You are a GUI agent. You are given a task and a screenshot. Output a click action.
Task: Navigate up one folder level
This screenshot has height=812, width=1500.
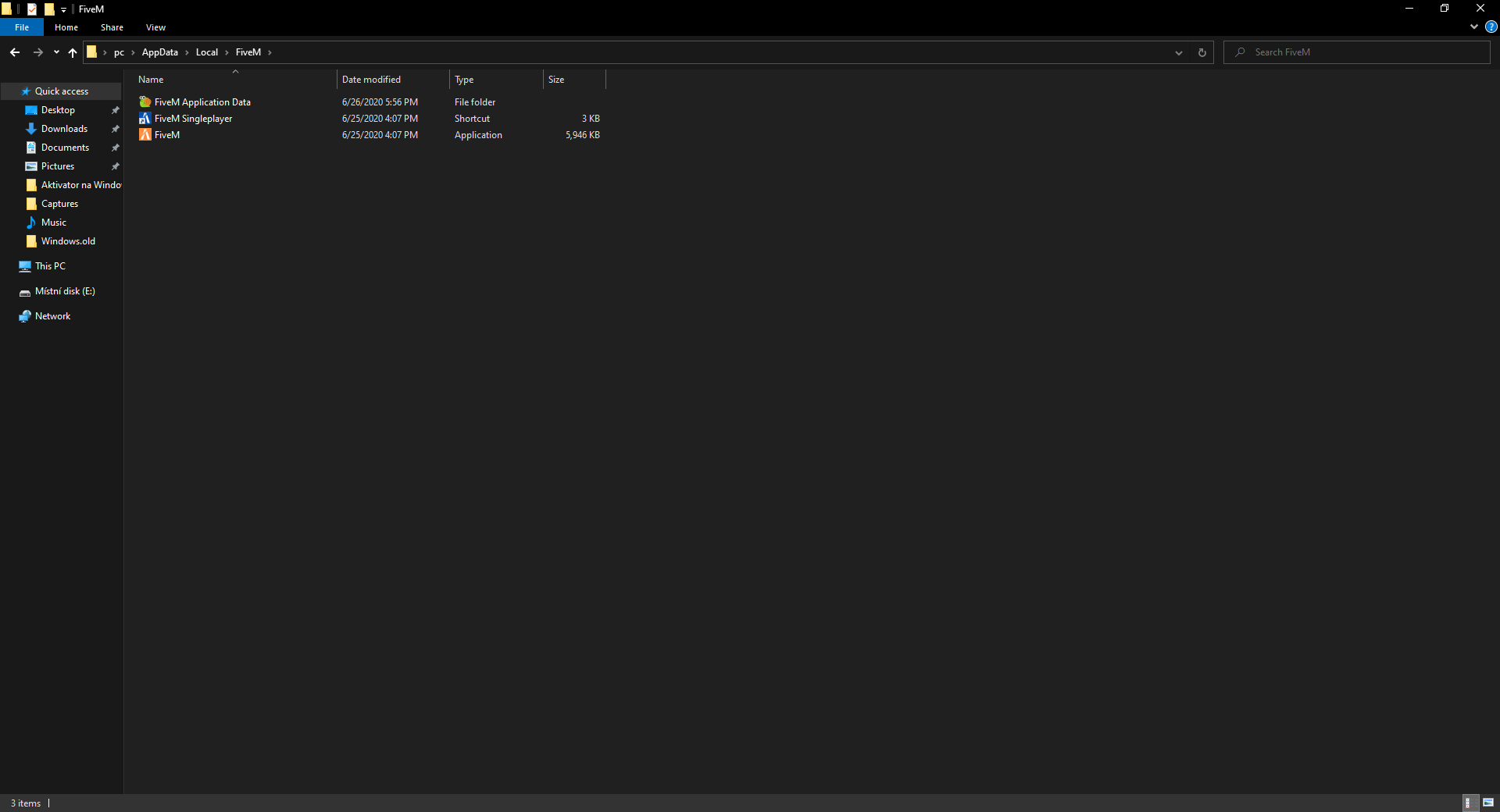point(73,52)
